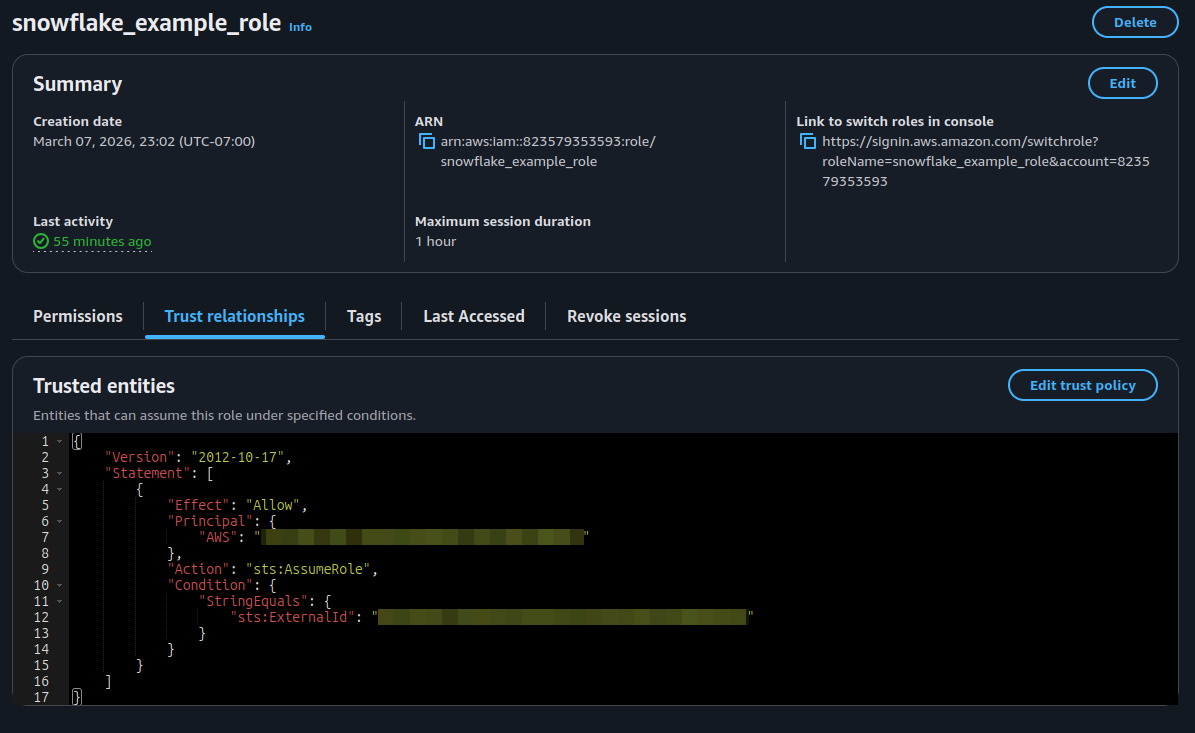Click the Delete role button

pos(1135,22)
